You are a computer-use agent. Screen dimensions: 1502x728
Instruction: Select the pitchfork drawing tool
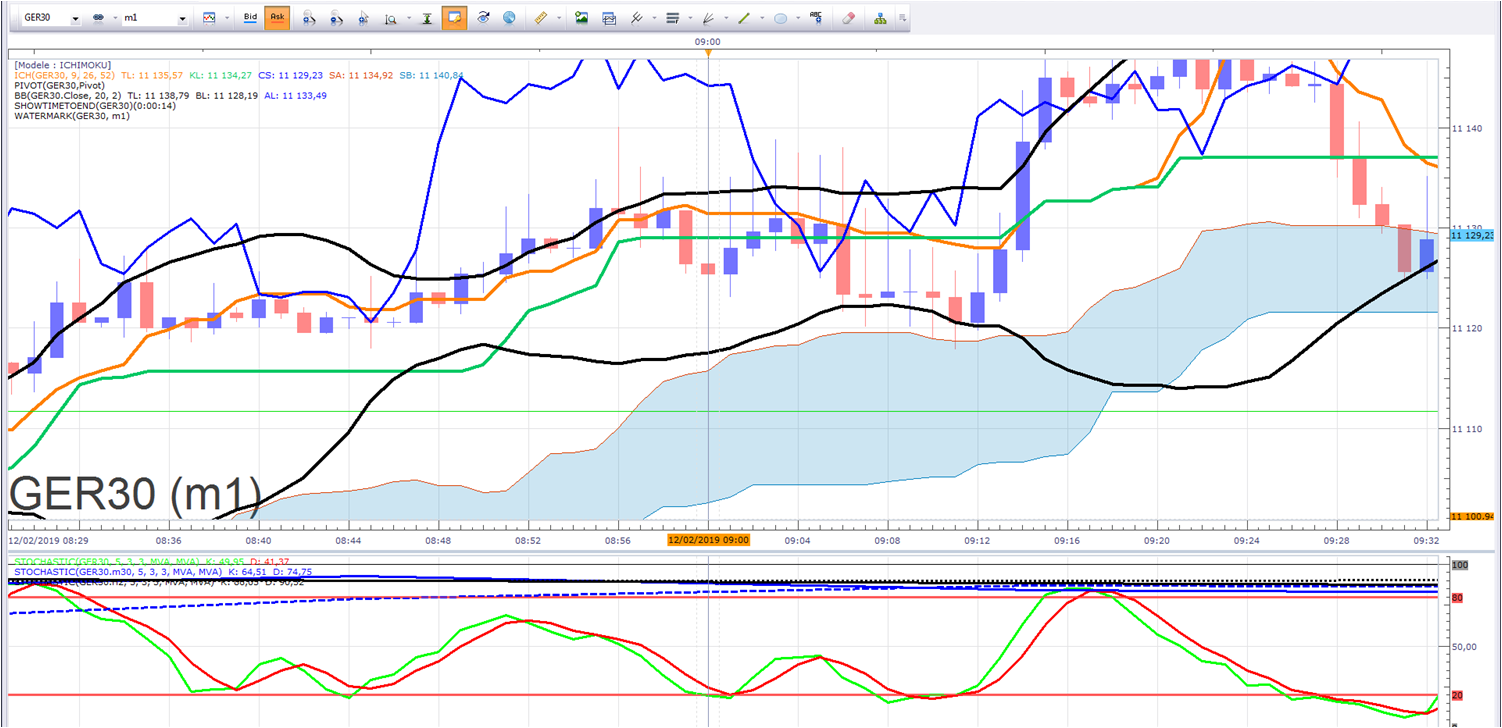(x=636, y=18)
